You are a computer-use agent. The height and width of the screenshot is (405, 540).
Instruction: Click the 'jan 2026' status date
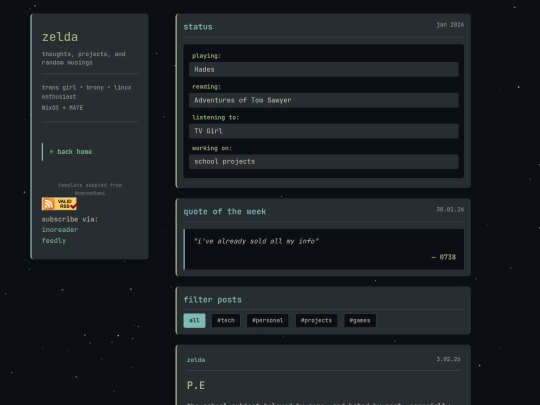[450, 25]
